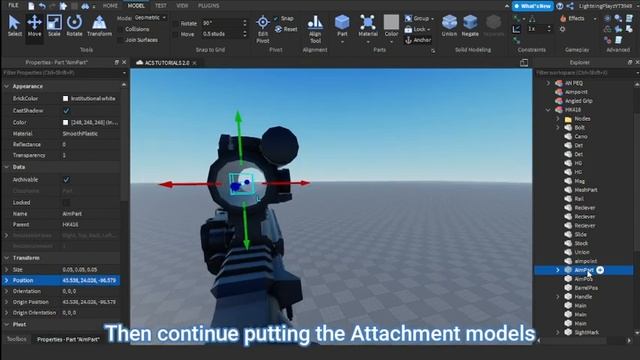Click the BrickColor white swatch

pos(65,98)
